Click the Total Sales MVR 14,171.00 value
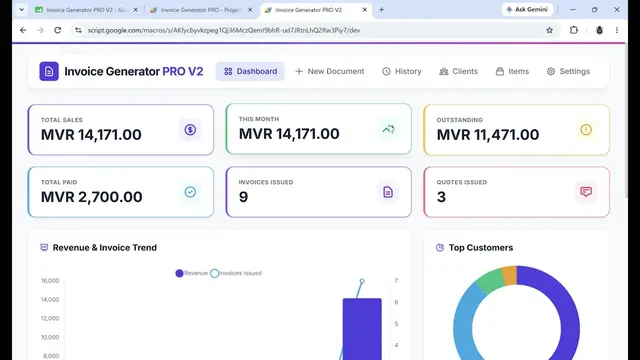The height and width of the screenshot is (360, 640). tap(91, 135)
